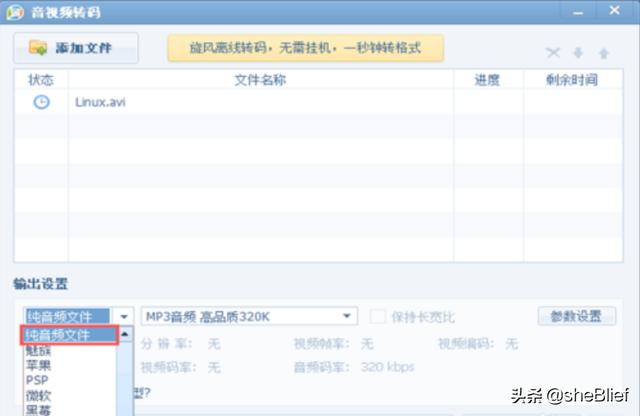Click the dropdown list scroll up arrow

click(x=125, y=334)
